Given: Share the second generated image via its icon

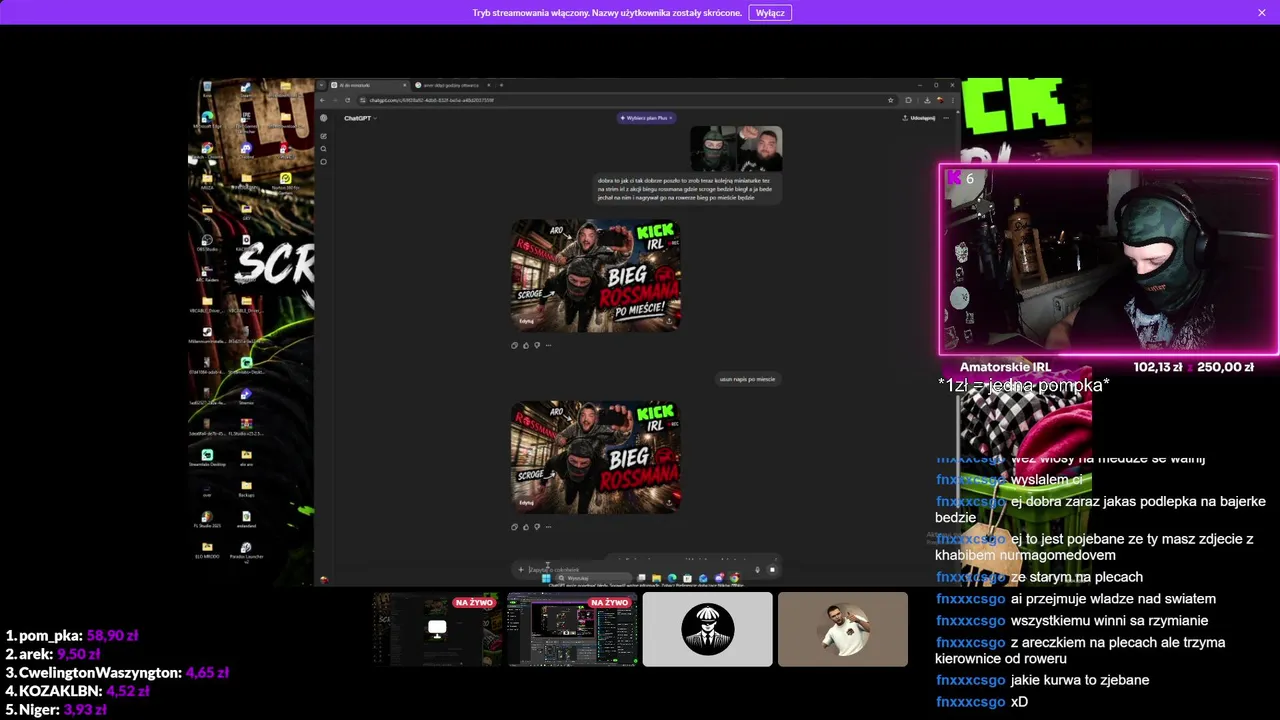Looking at the screenshot, I should [669, 503].
